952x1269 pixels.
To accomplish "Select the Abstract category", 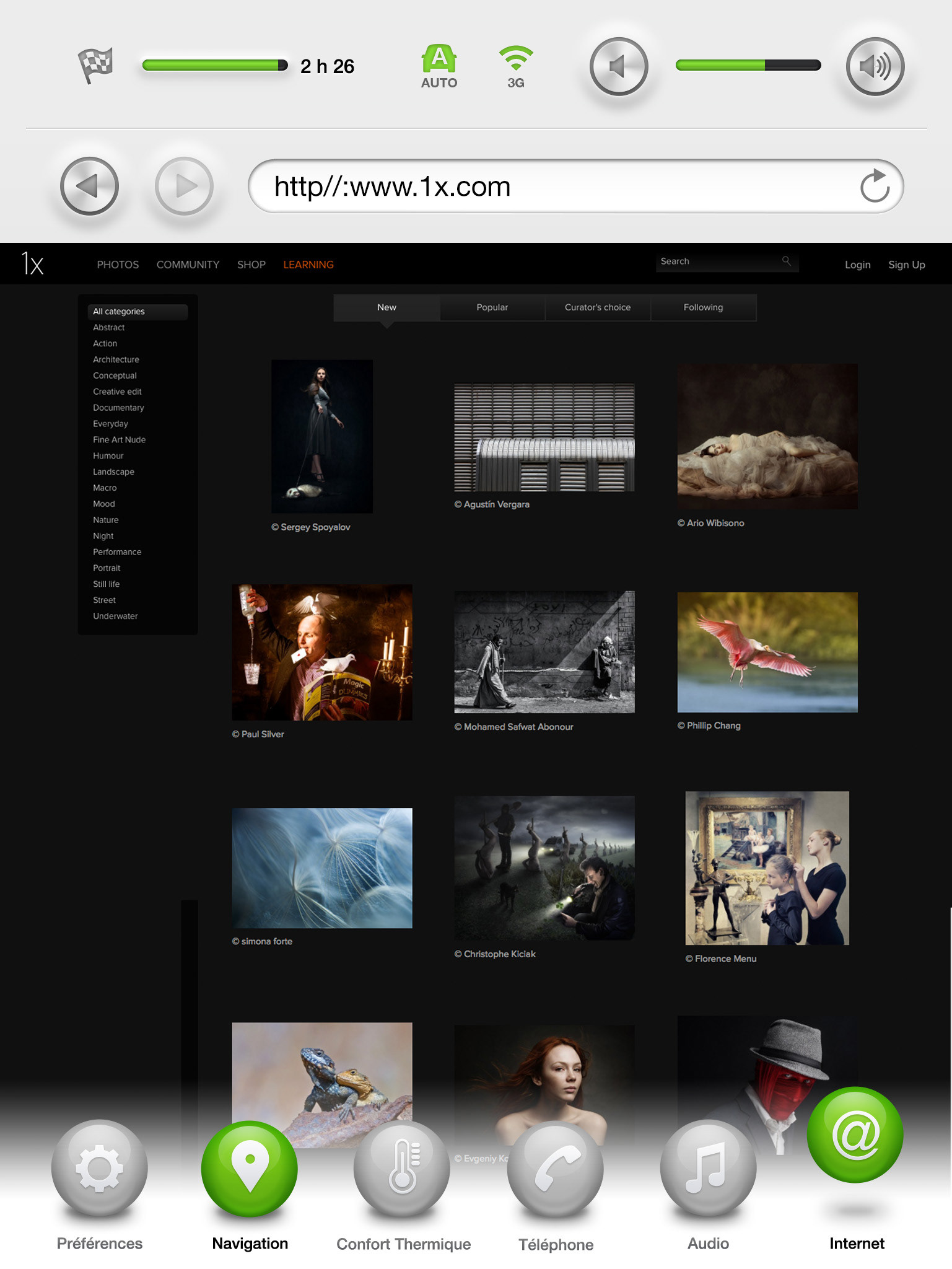I will [109, 327].
